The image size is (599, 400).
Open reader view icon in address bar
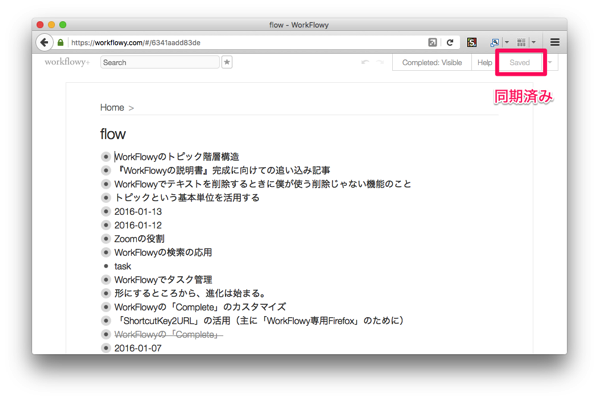pyautogui.click(x=432, y=42)
